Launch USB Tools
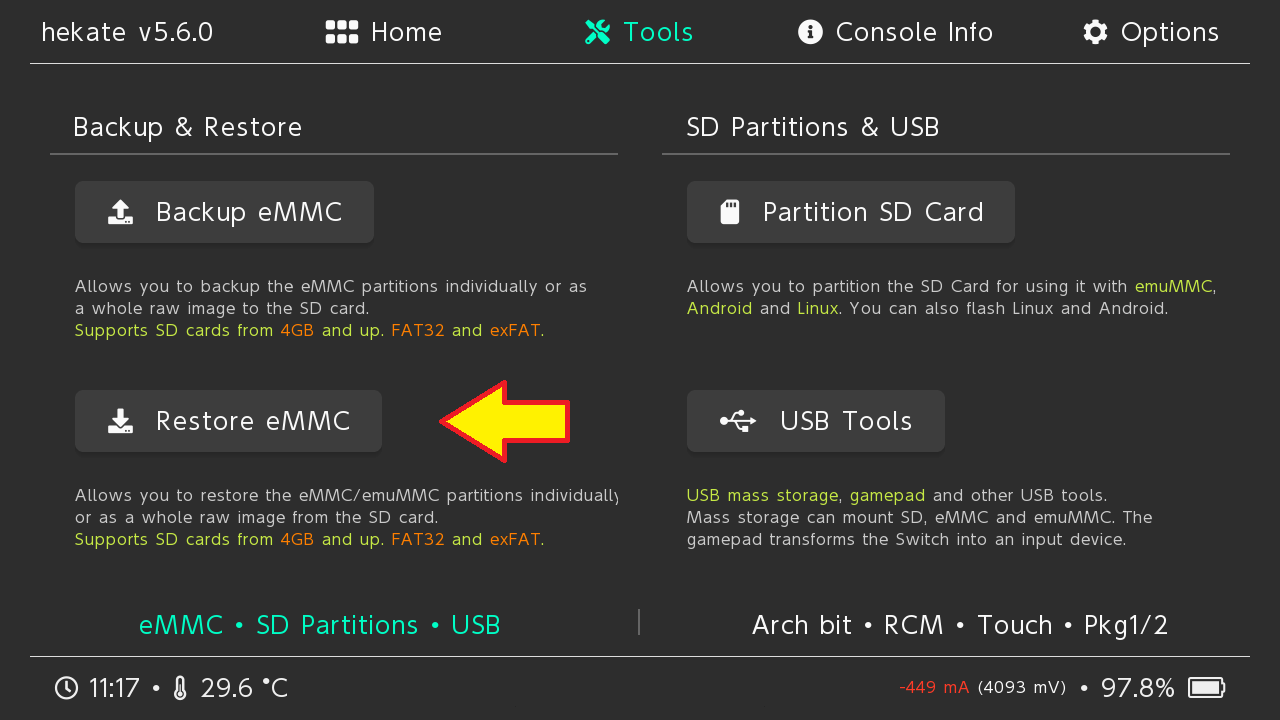This screenshot has width=1280, height=720. (x=816, y=421)
